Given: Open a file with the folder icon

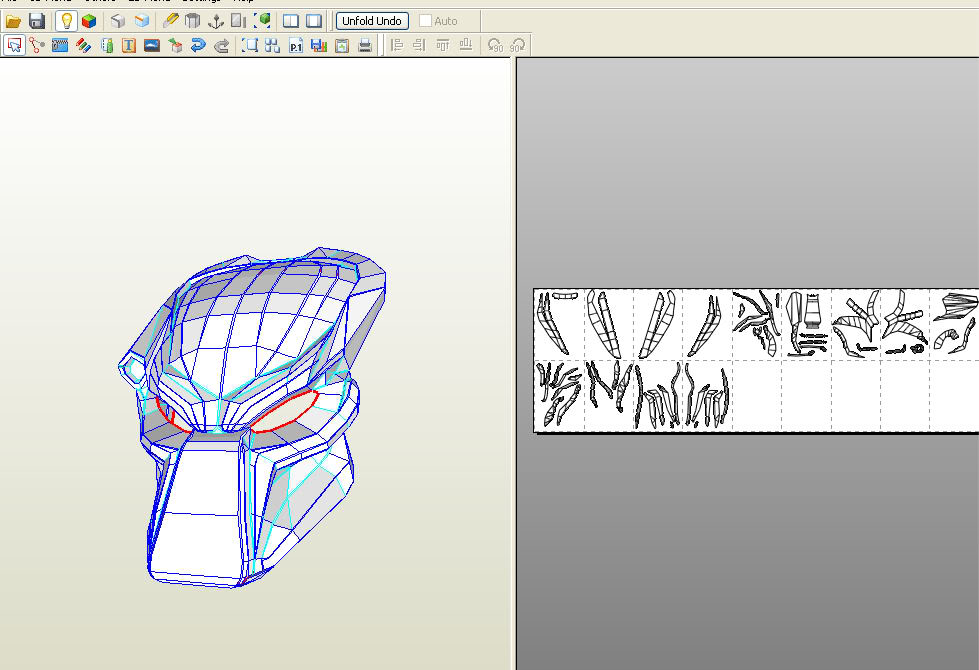Looking at the screenshot, I should click(13, 21).
